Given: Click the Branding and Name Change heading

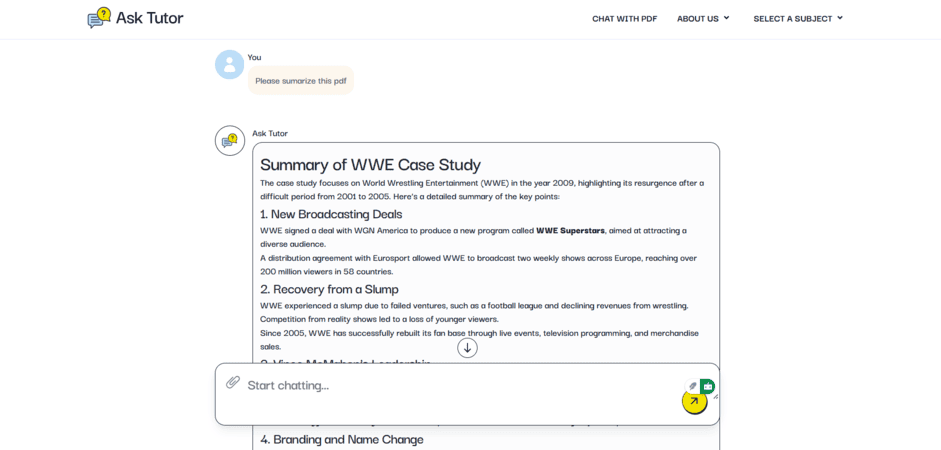Looking at the screenshot, I should pyautogui.click(x=342, y=439).
